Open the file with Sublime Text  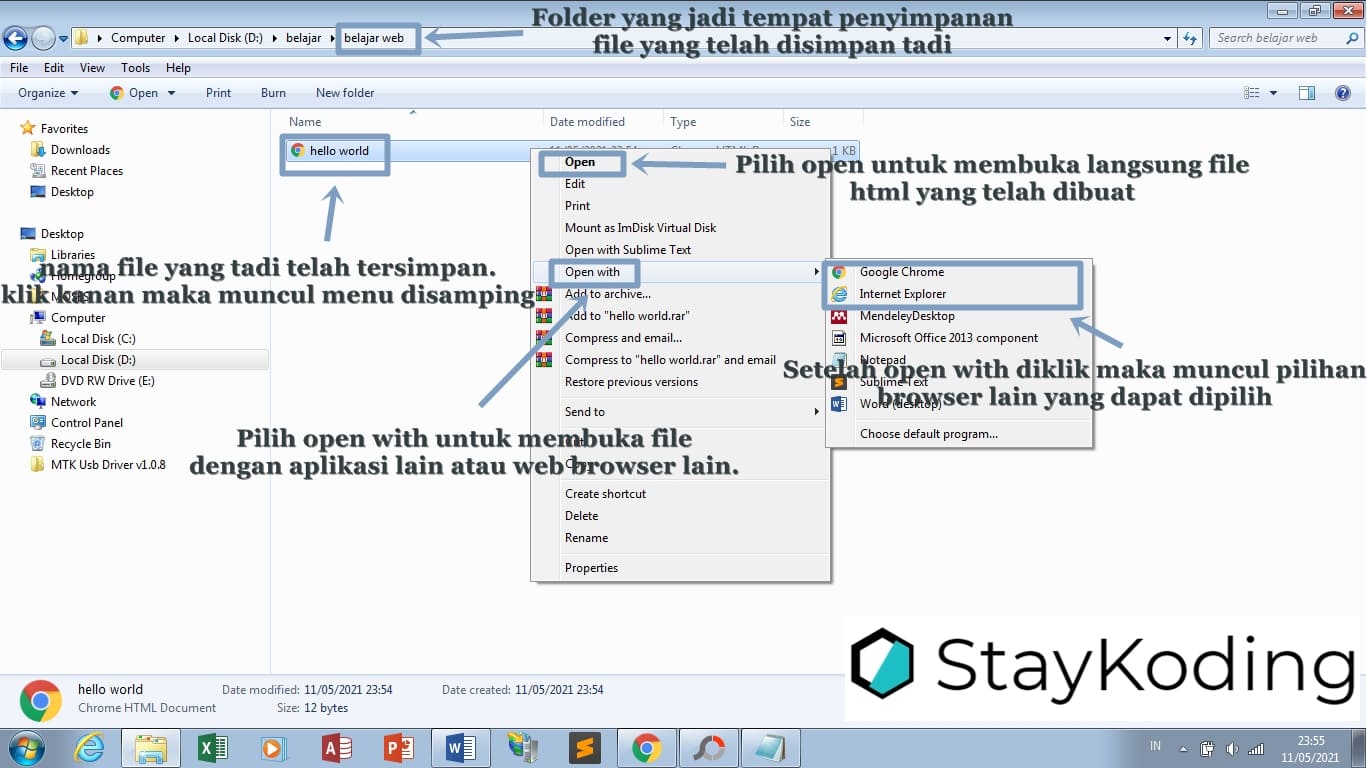pos(893,381)
